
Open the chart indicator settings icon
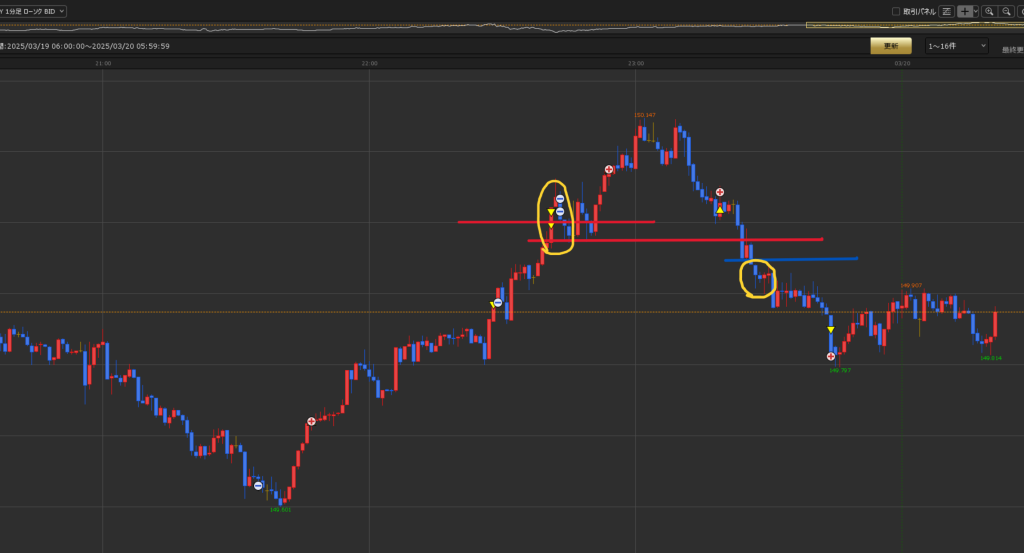[x=946, y=11]
